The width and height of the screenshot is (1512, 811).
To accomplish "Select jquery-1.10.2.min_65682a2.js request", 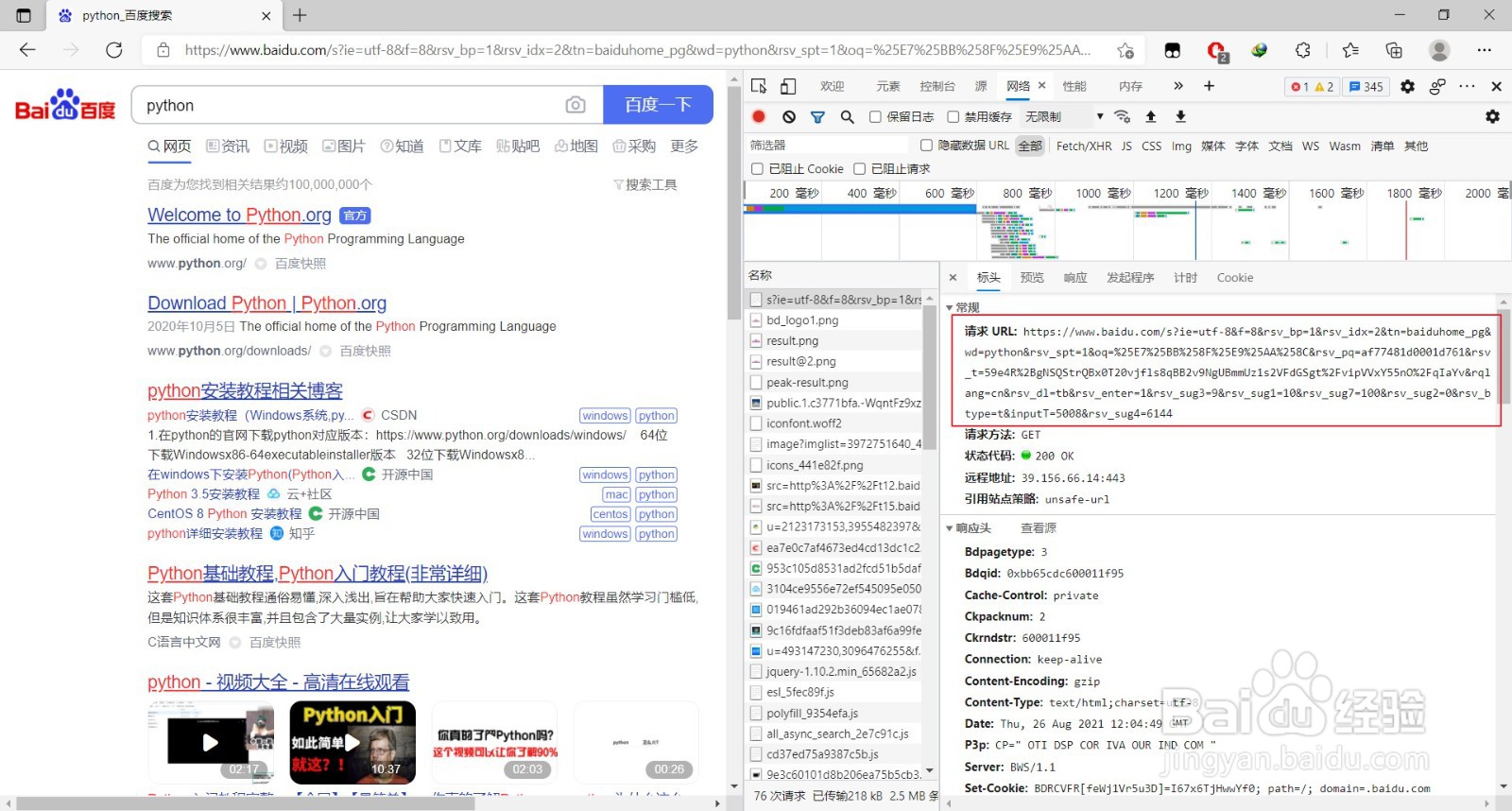I will pos(833,671).
